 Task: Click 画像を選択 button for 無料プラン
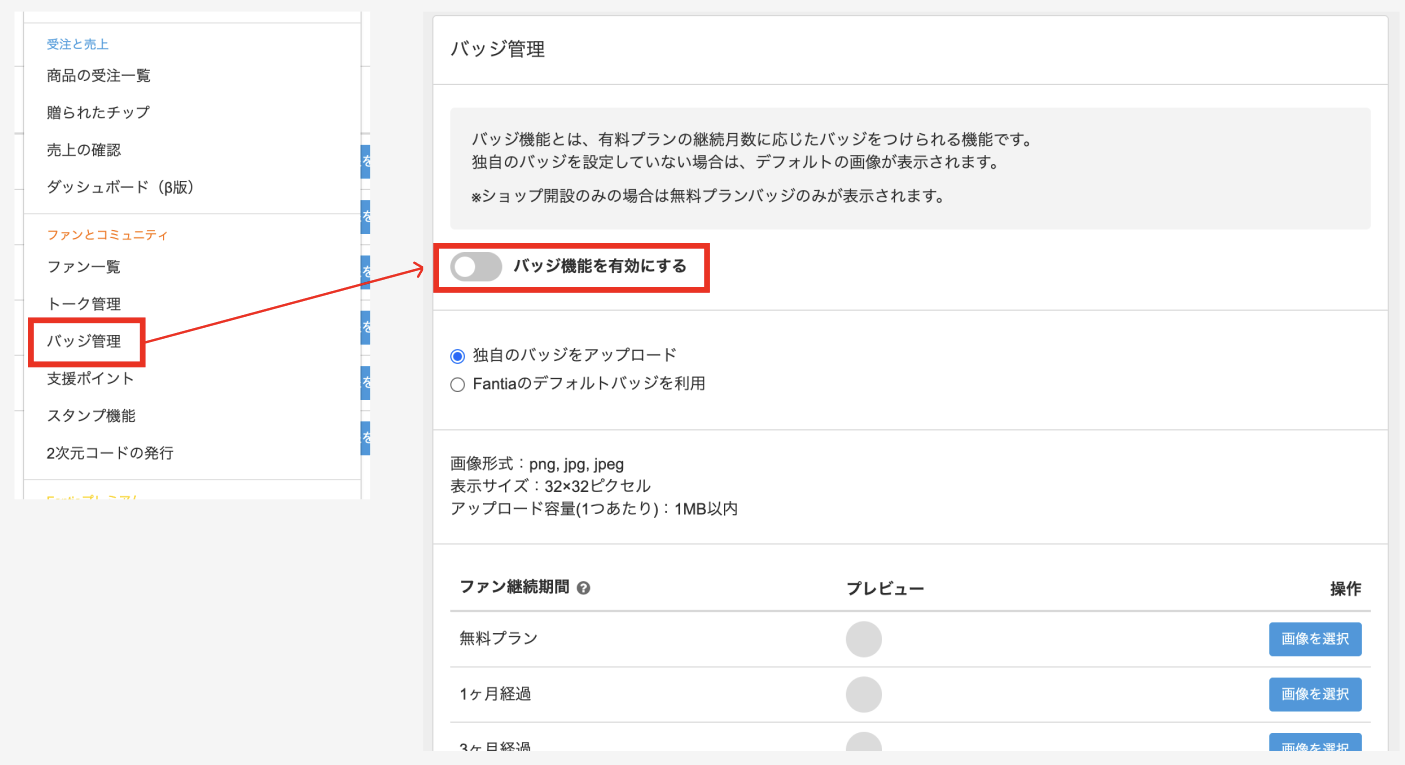click(x=1315, y=639)
